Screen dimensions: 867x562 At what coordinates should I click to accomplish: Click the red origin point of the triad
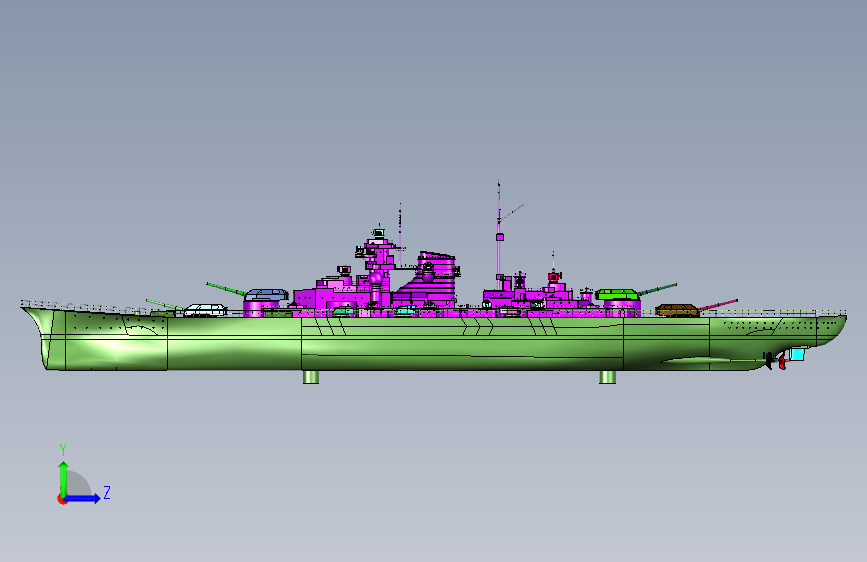click(x=61, y=499)
